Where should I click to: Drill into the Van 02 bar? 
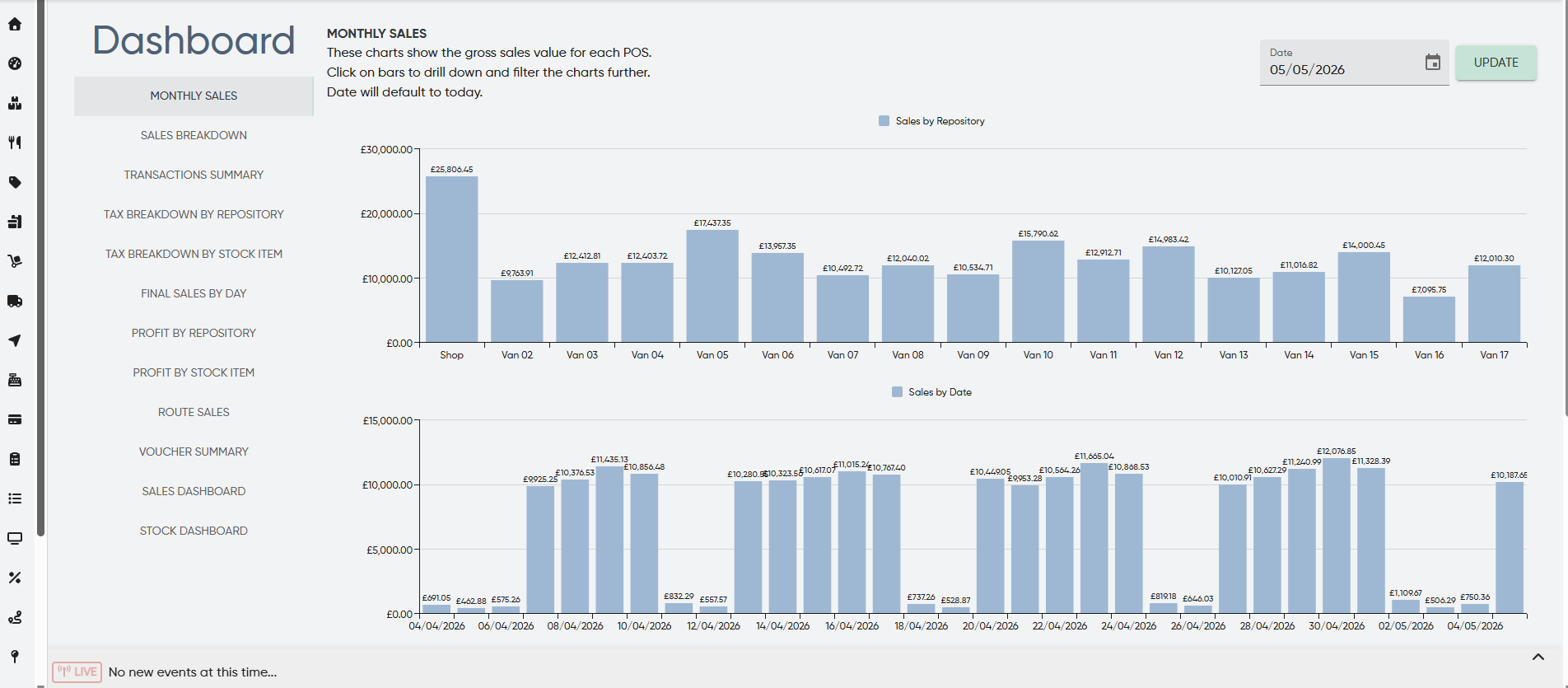(x=516, y=311)
